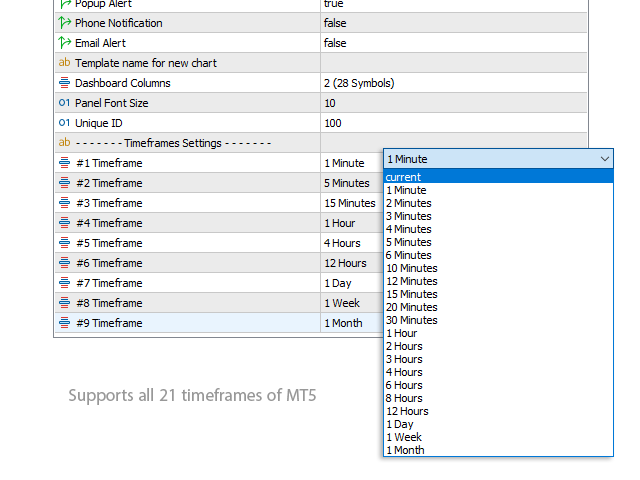
Task: Choose '2 Minutes' from dropdown list
Action: click(498, 203)
